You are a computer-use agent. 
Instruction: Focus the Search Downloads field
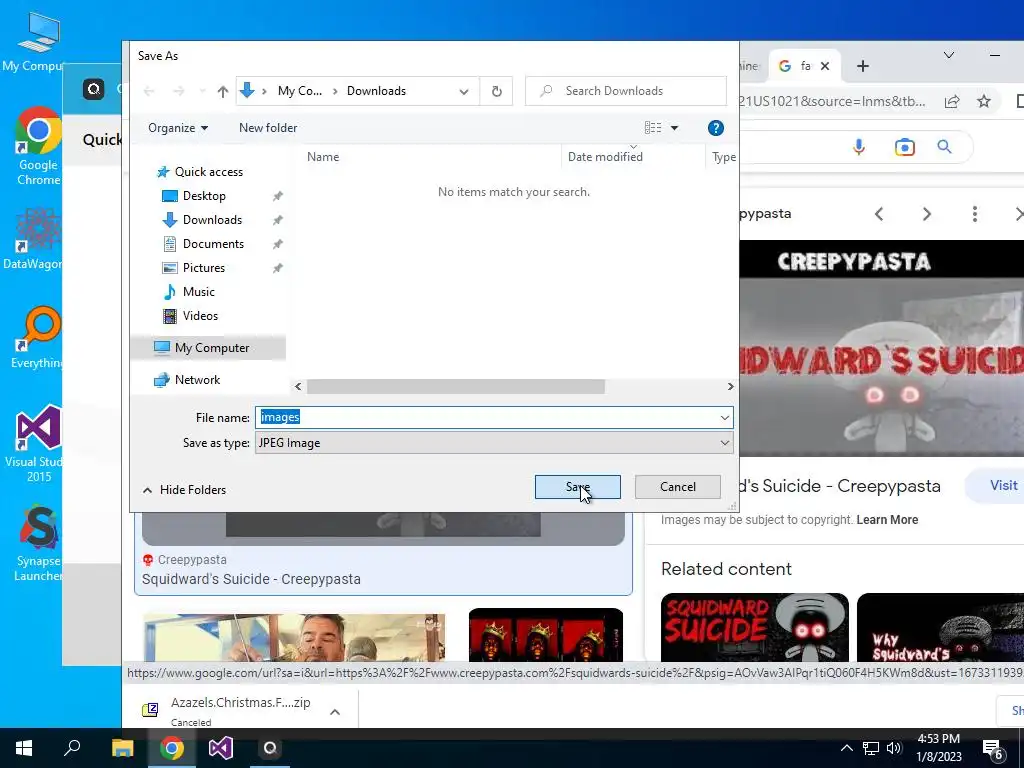point(626,91)
